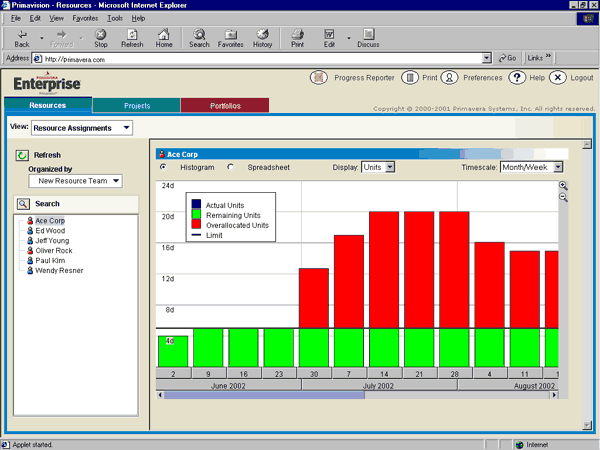Viewport: 600px width, 450px height.
Task: Open Preferences round icon
Action: pos(449,78)
